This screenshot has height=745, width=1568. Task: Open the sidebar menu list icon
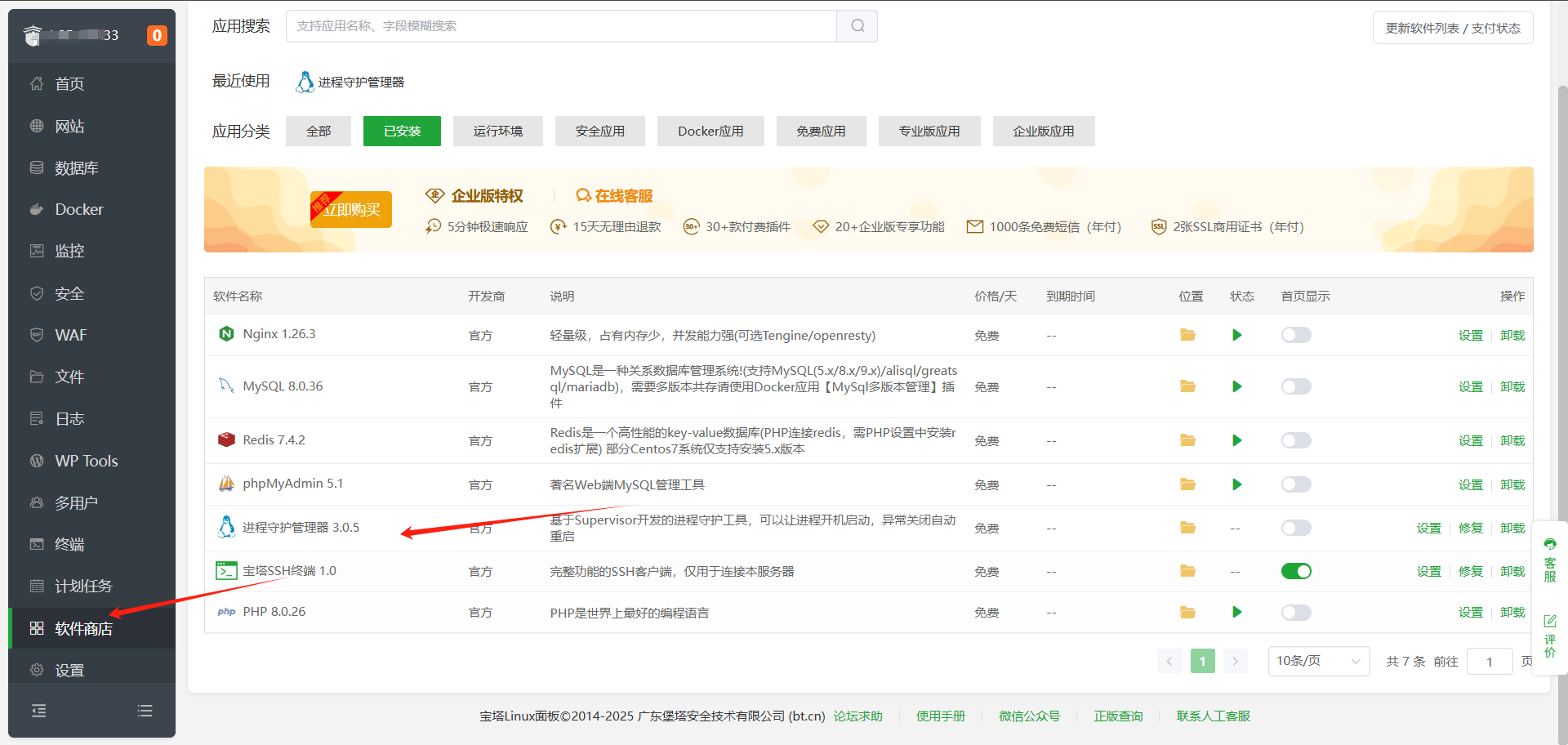[145, 711]
